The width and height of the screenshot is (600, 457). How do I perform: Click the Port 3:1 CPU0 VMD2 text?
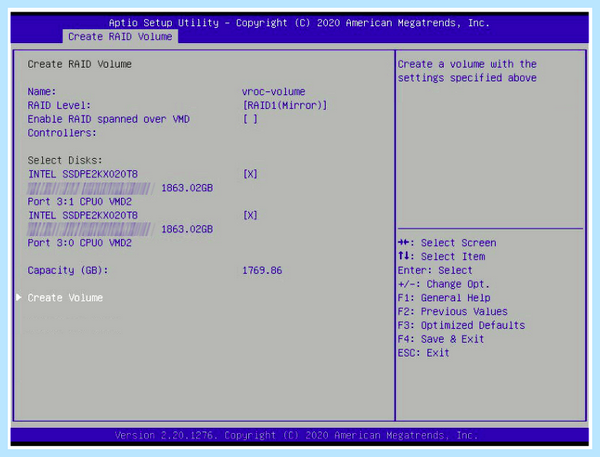pyautogui.click(x=80, y=202)
